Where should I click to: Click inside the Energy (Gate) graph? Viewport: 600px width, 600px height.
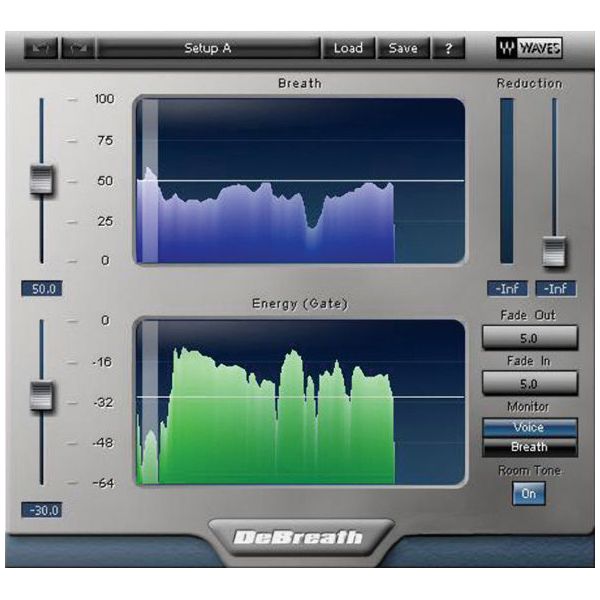300,402
